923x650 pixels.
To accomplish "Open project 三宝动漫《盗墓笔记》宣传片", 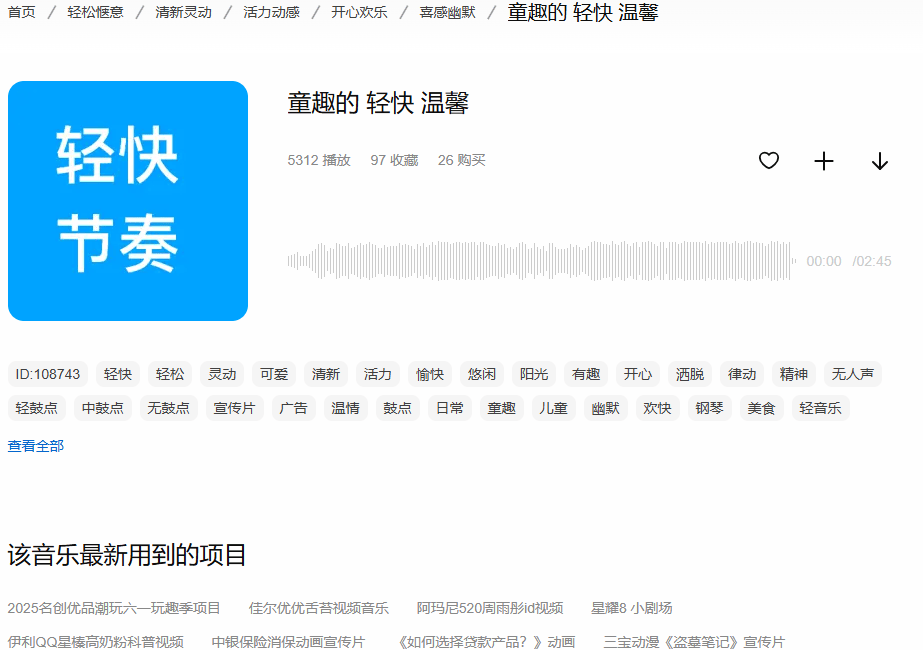I will tap(694, 642).
